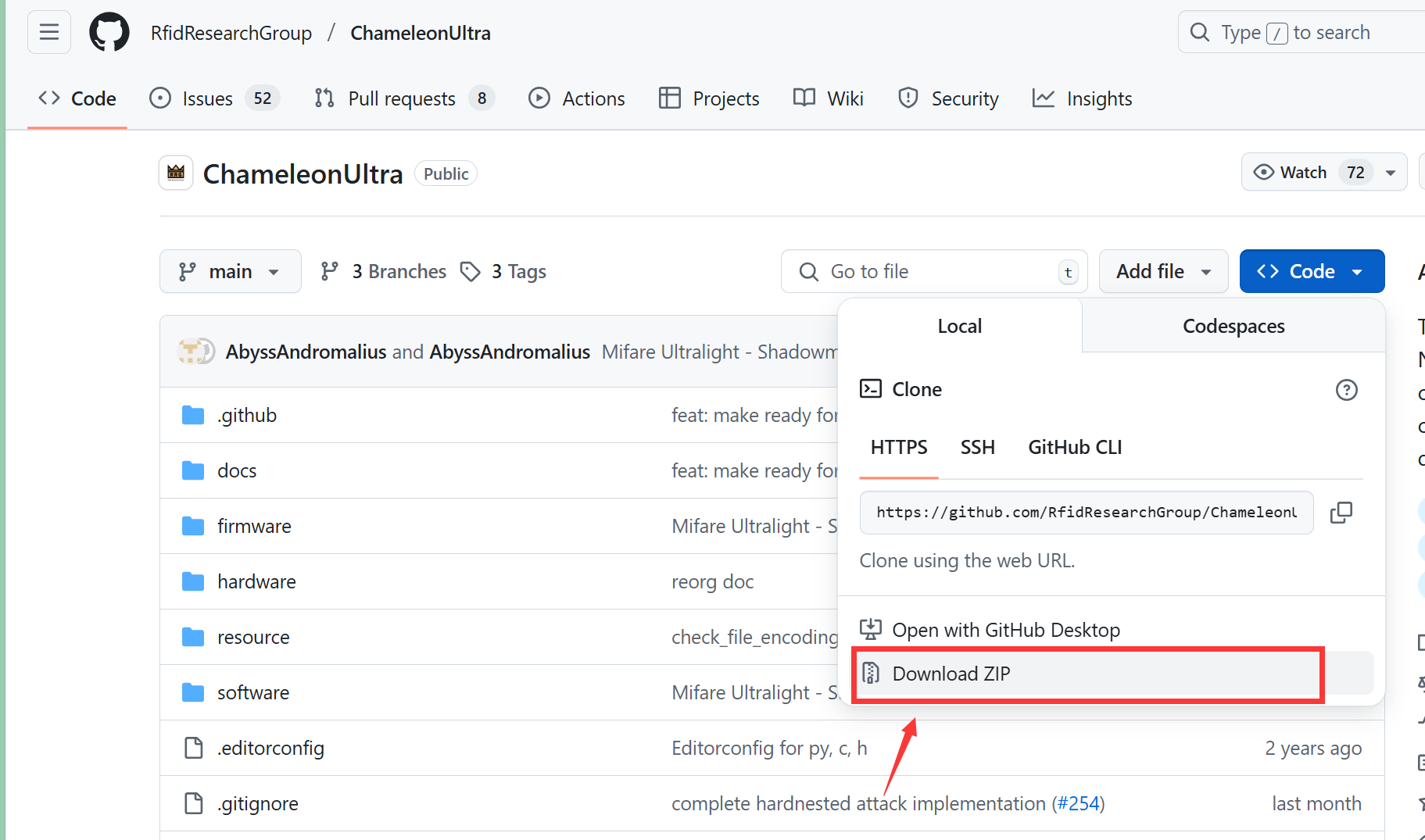Image resolution: width=1425 pixels, height=840 pixels.
Task: Open the docs folder
Action: click(x=237, y=470)
